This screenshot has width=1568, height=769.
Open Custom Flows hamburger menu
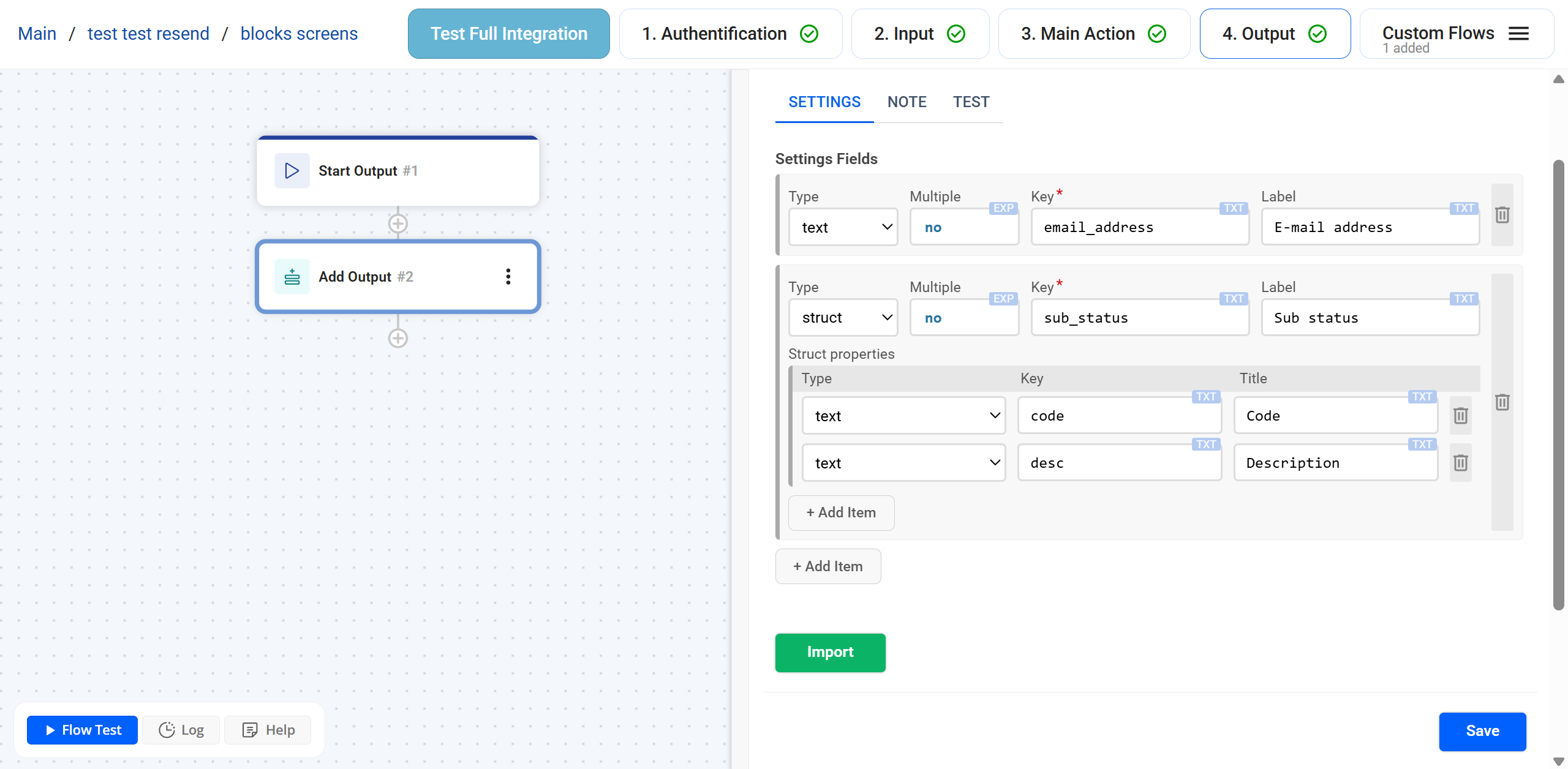[x=1518, y=34]
